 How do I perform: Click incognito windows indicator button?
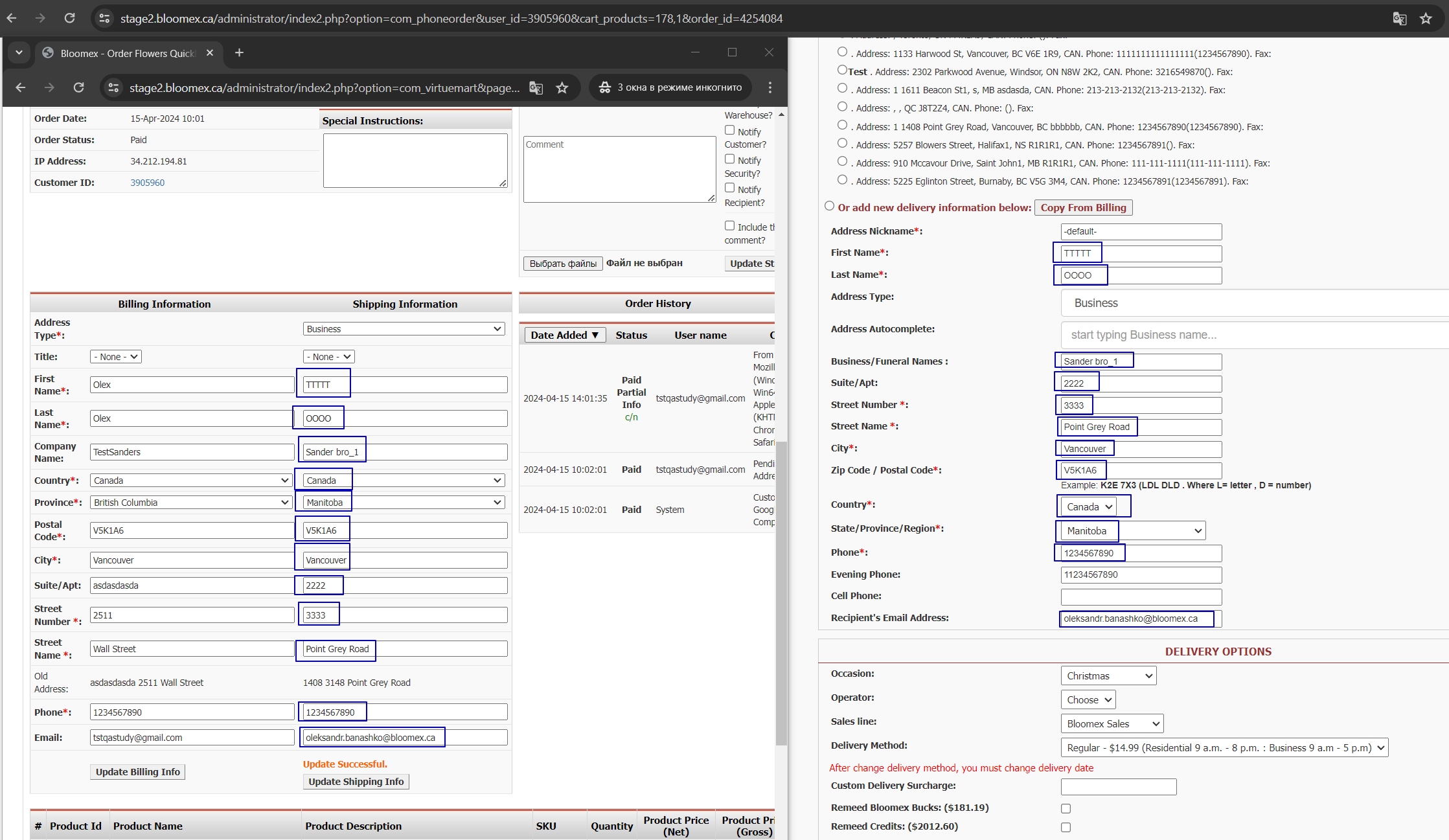click(x=670, y=87)
